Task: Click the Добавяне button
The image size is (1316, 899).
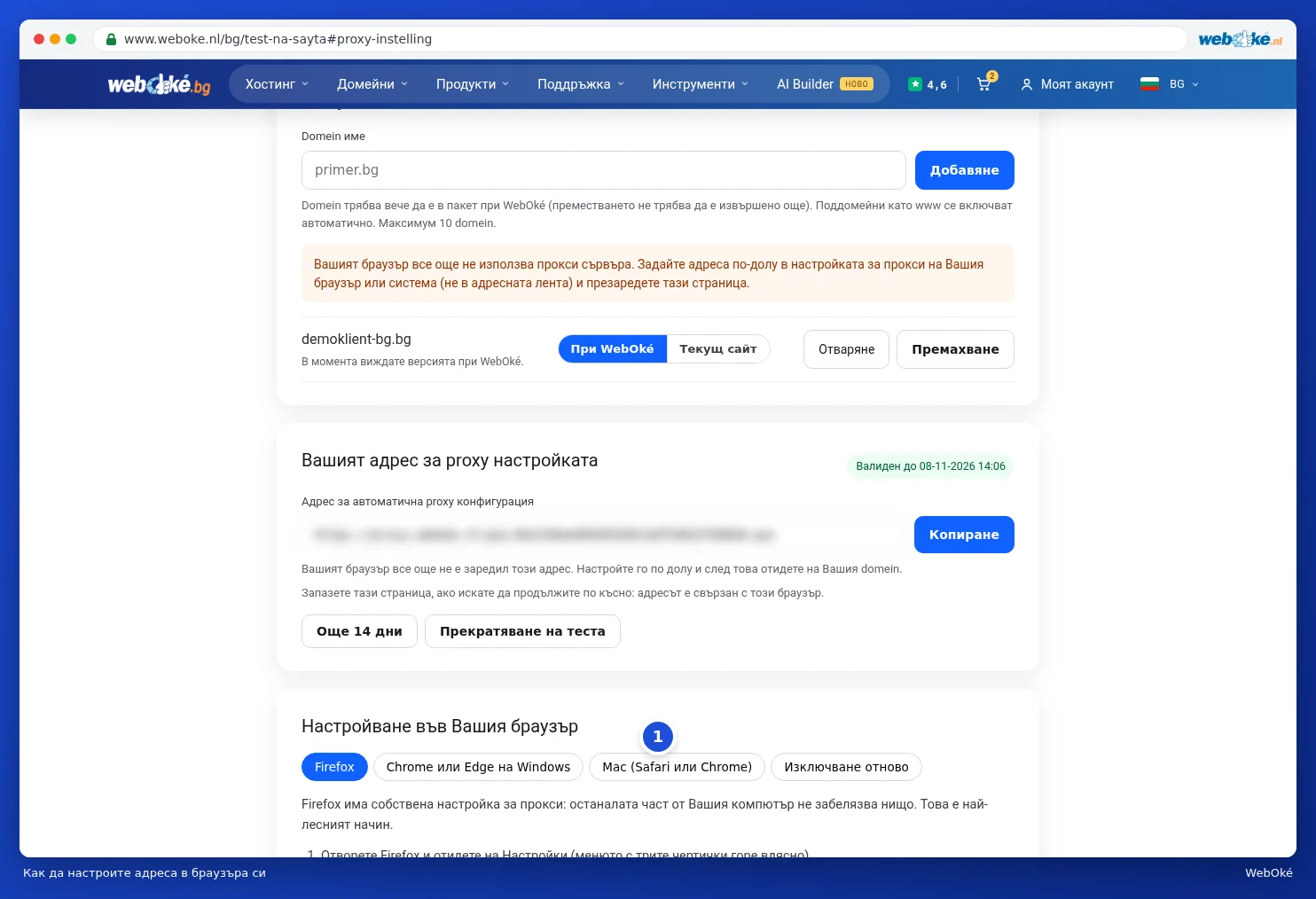Action: (965, 170)
